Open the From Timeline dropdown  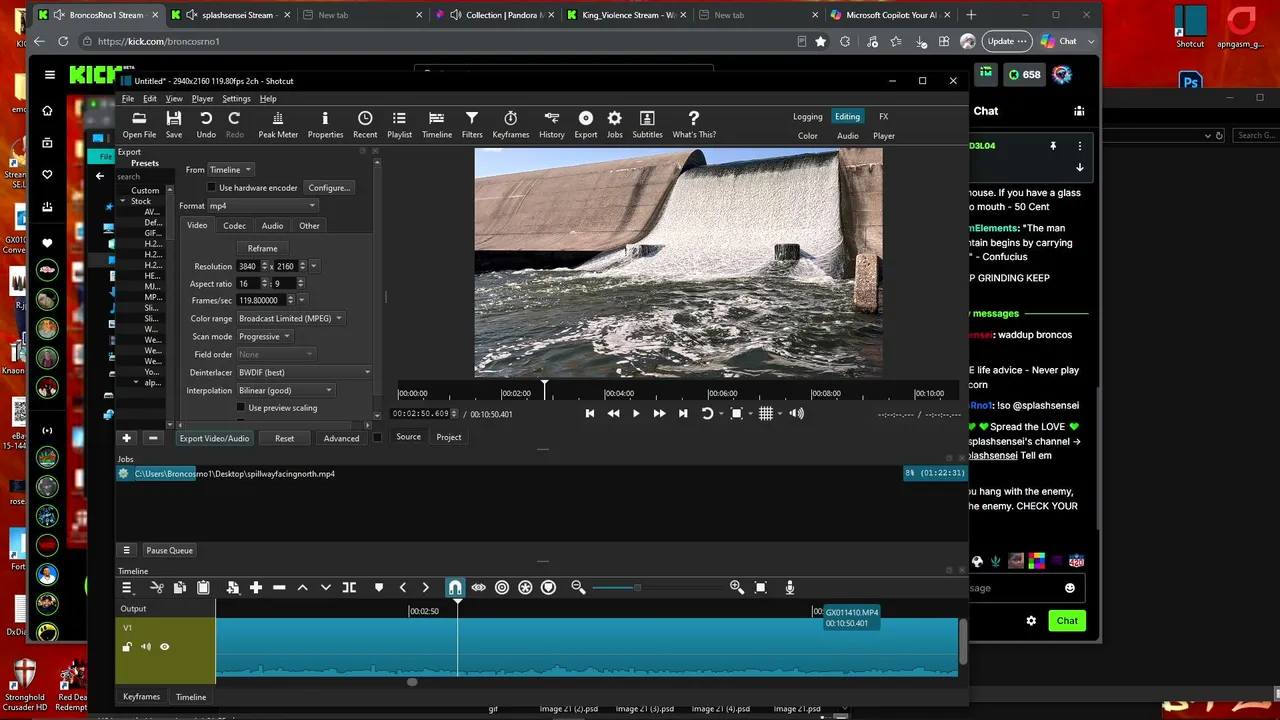tap(230, 170)
